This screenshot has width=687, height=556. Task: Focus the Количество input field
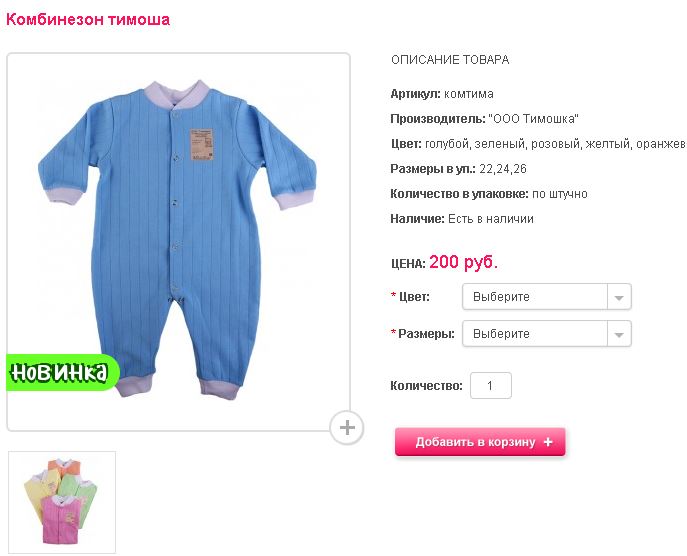[491, 386]
